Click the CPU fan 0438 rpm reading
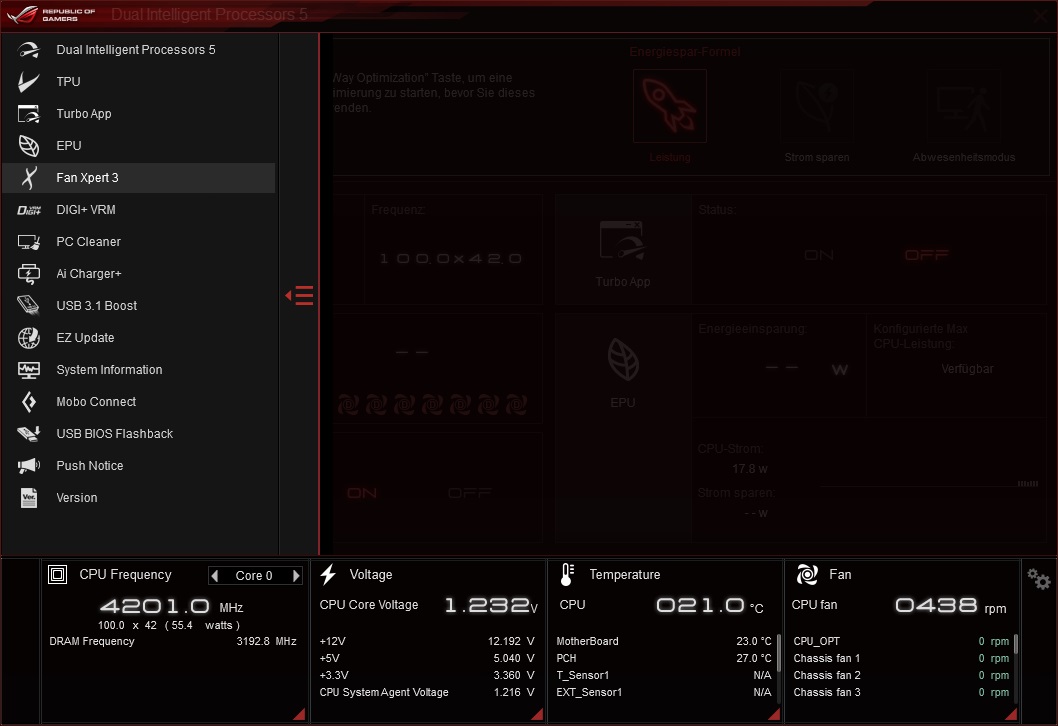Viewport: 1058px width, 726px height. click(x=951, y=605)
